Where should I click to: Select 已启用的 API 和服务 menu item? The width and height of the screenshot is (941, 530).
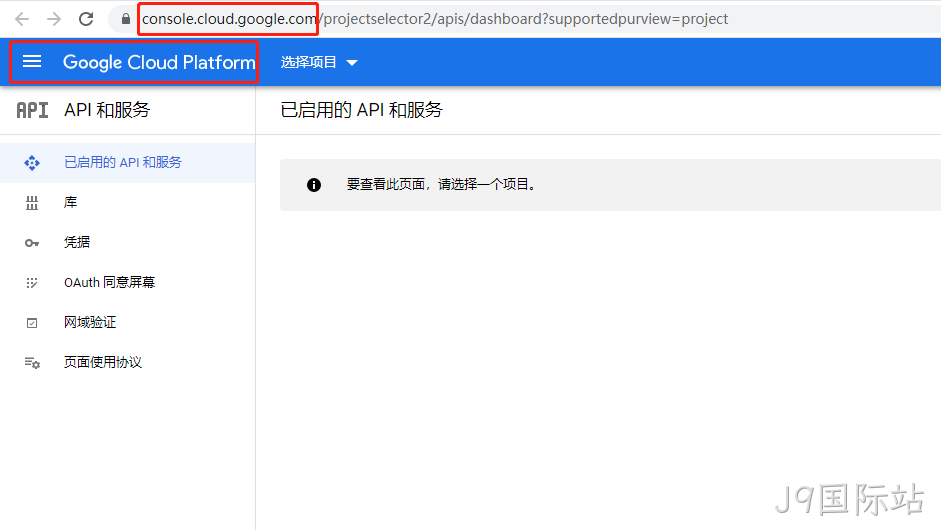(x=127, y=163)
